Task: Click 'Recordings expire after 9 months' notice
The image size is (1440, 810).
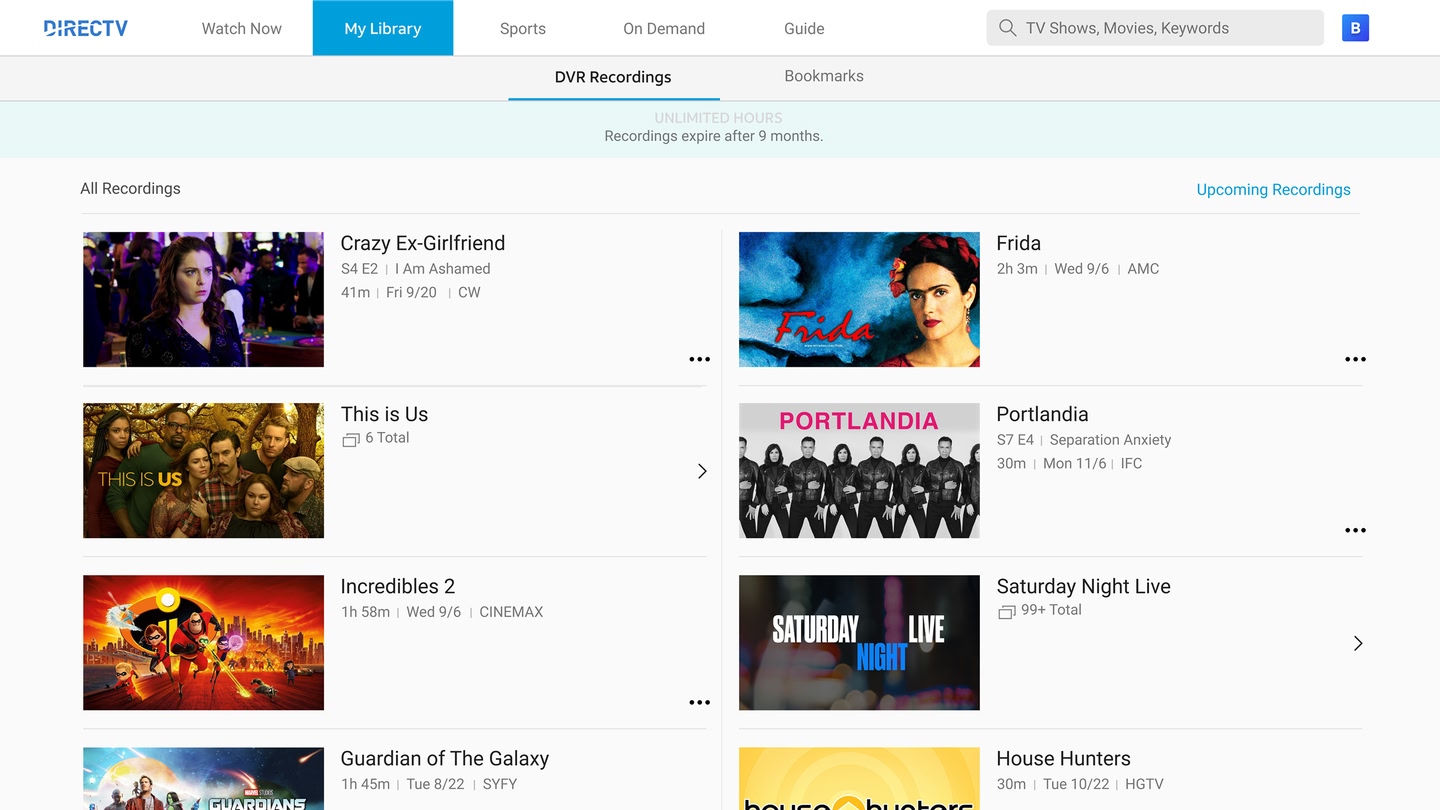Action: click(714, 136)
